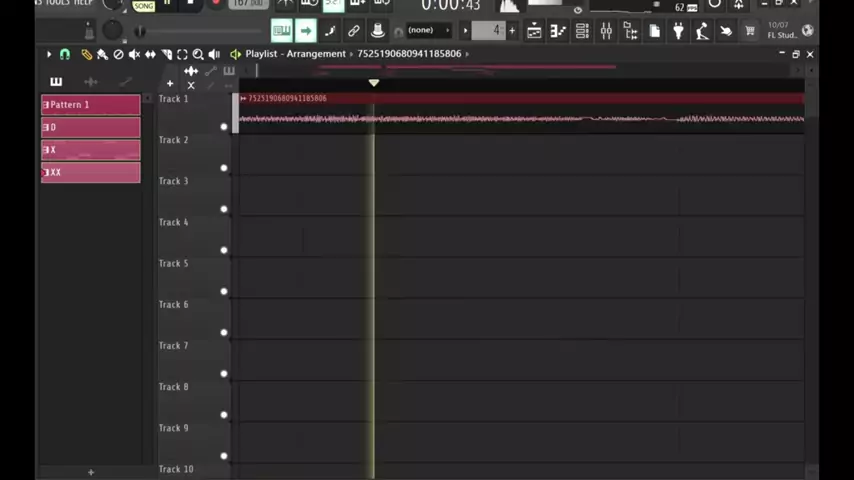Click the red record button
This screenshot has height=480, width=854.
coord(215,4)
